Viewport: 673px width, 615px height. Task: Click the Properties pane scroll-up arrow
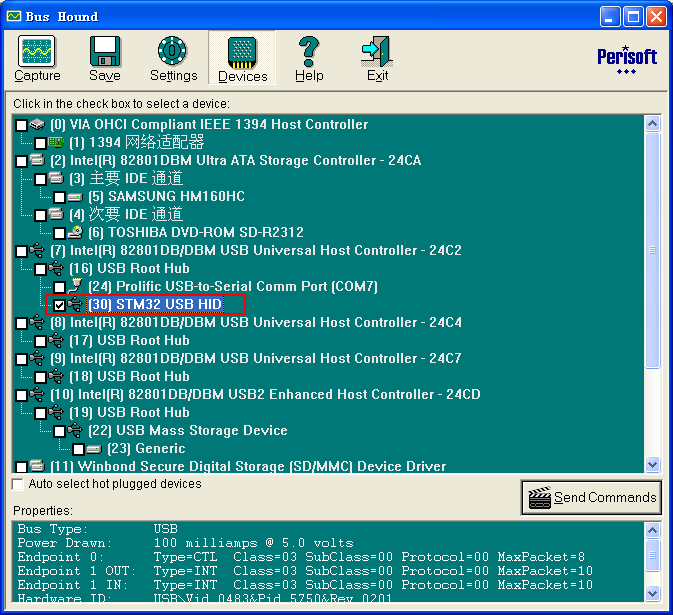click(652, 530)
